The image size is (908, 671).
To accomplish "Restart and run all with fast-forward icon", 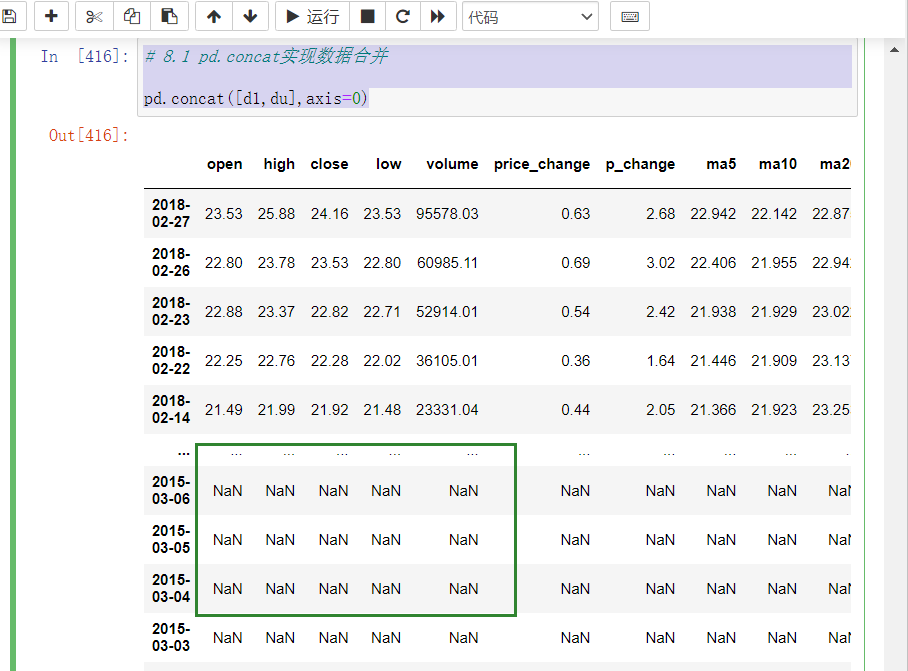I will pyautogui.click(x=438, y=16).
